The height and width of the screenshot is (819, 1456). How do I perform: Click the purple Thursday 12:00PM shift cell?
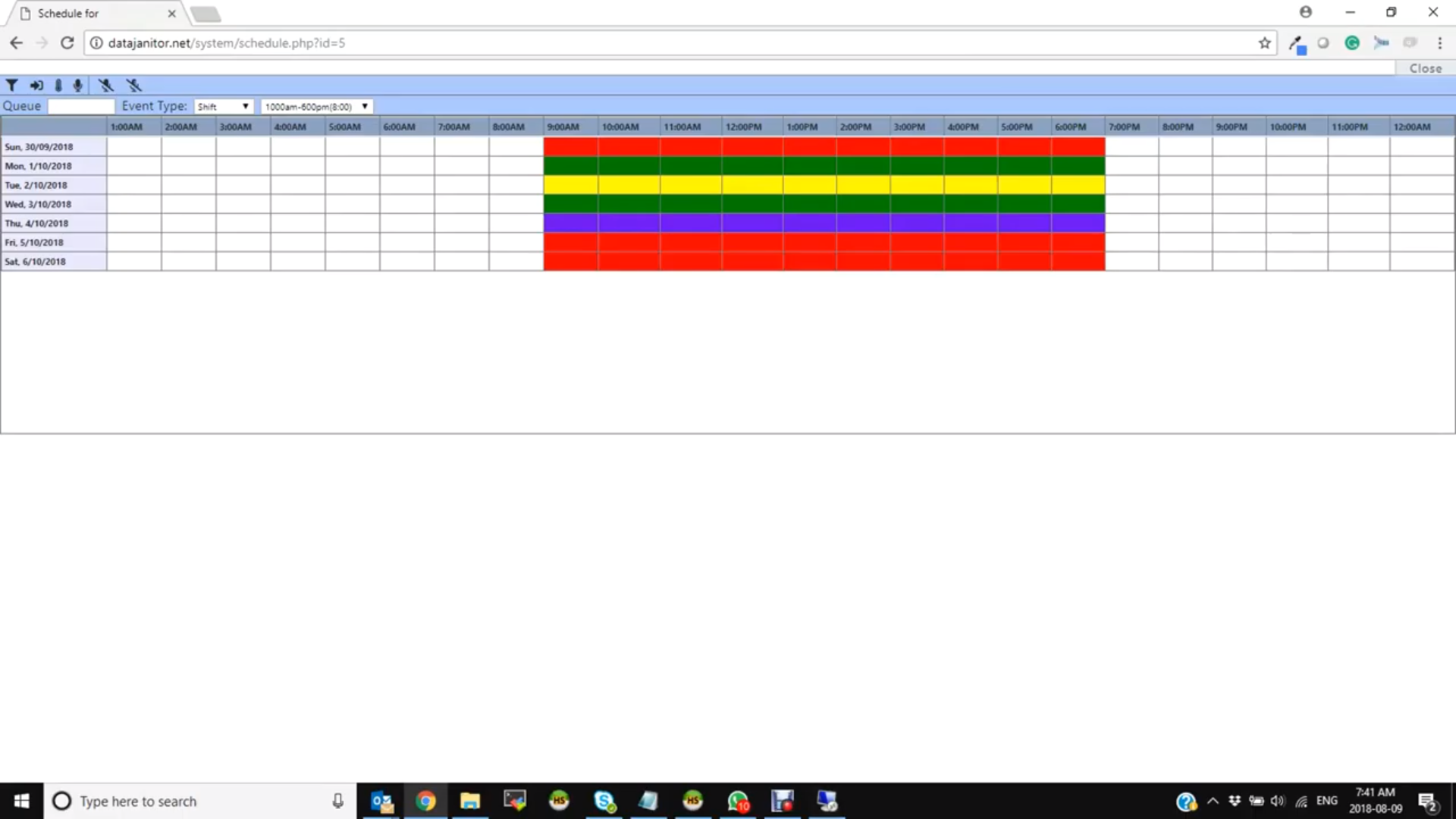752,223
